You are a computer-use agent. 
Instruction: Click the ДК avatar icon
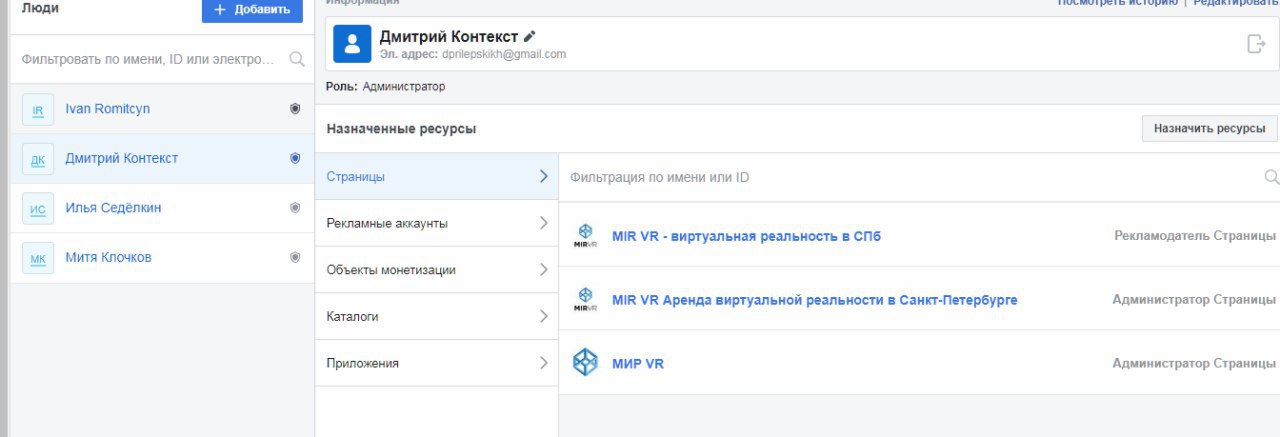click(38, 159)
